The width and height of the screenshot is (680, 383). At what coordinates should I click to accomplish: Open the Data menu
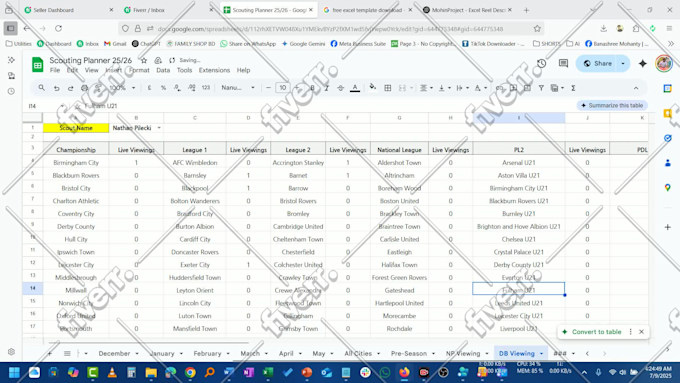(x=163, y=70)
